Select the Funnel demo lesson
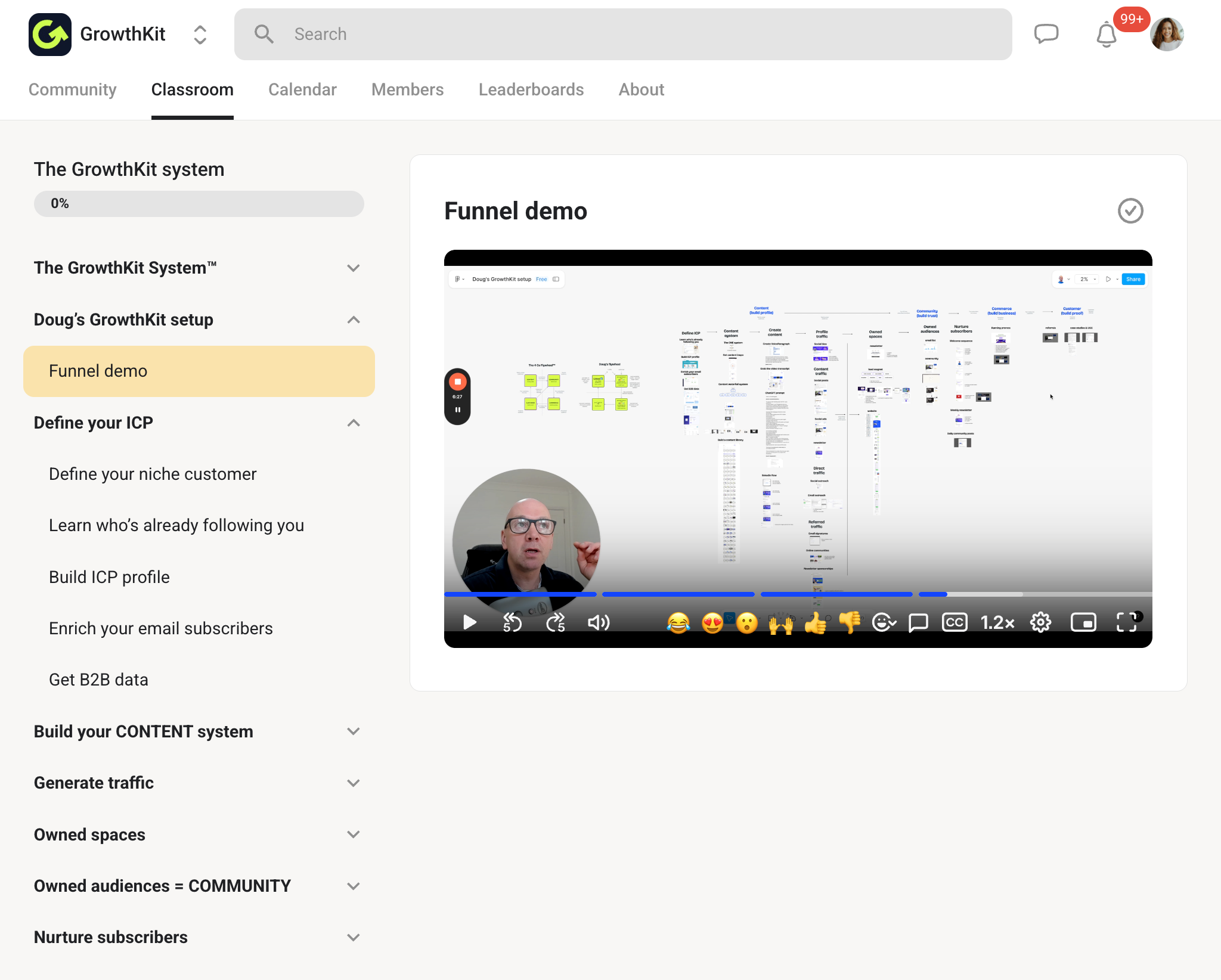1221x980 pixels. click(199, 371)
